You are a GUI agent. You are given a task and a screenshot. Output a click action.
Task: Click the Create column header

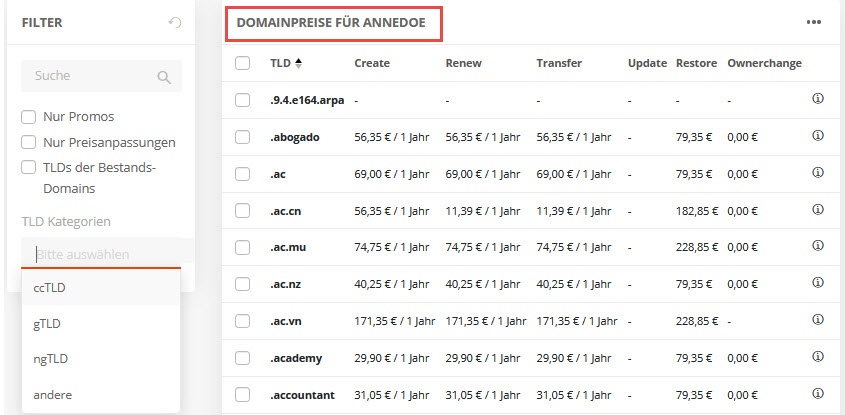(x=372, y=63)
